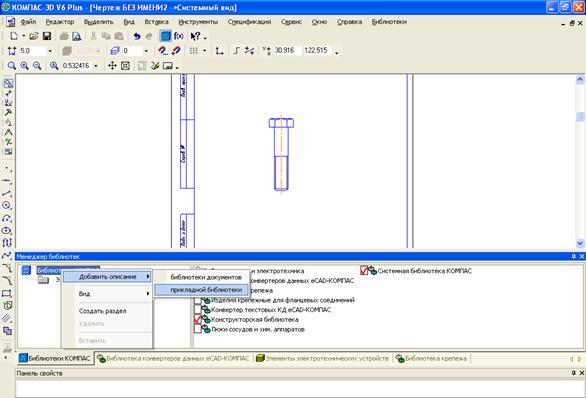The height and width of the screenshot is (398, 586).
Task: Select the Geometry panel in left sidebar
Action: click(8, 83)
